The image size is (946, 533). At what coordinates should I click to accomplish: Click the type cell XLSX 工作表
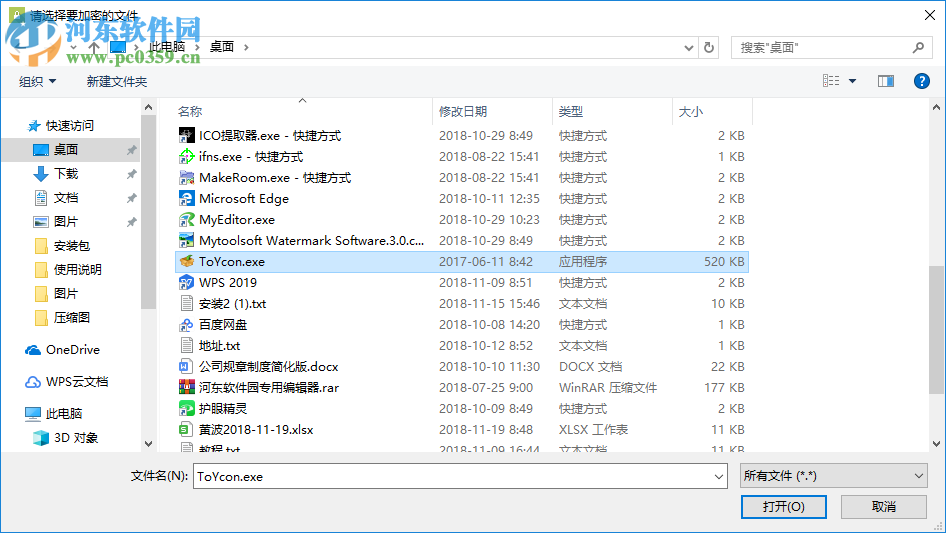pyautogui.click(x=593, y=430)
